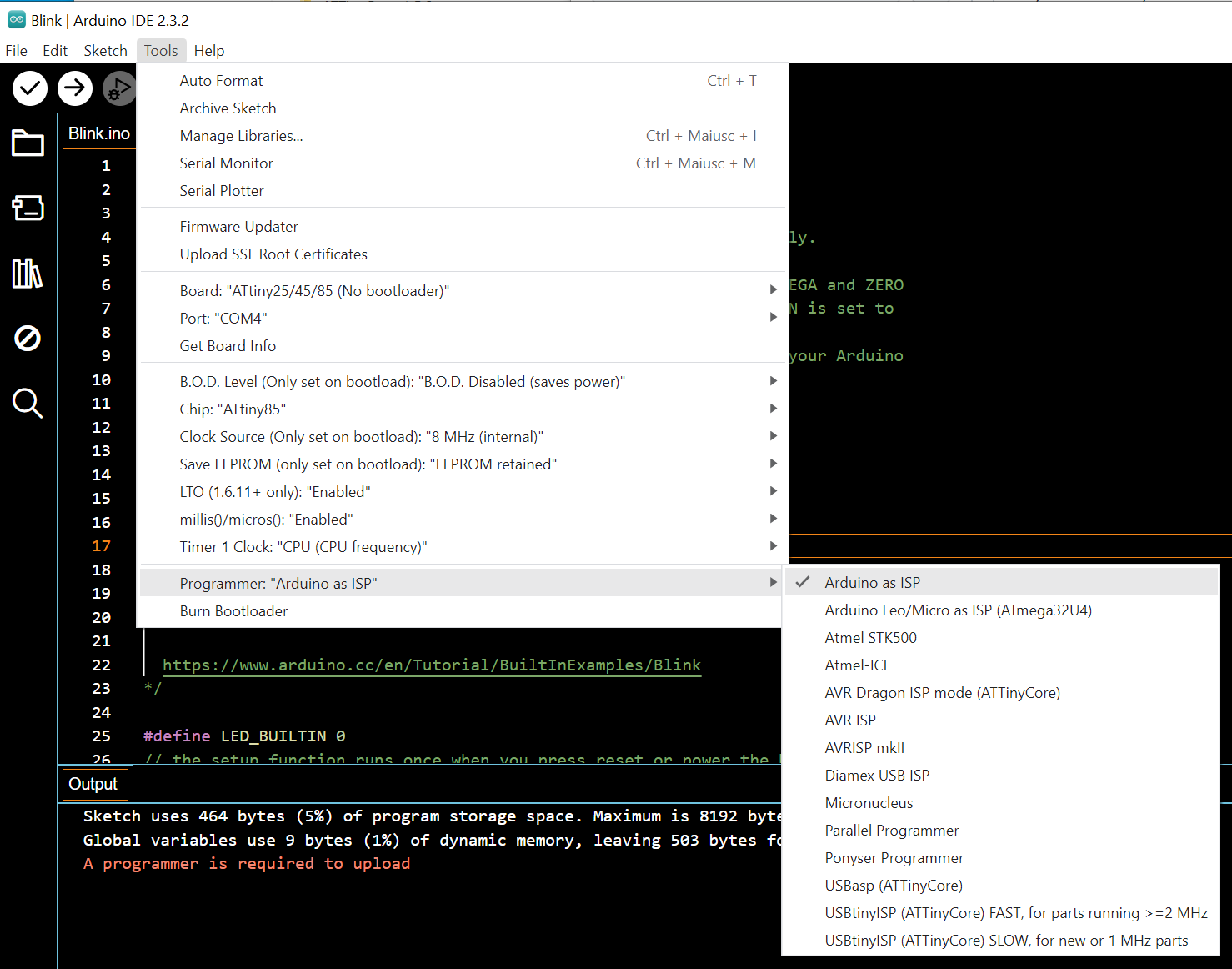
Task: Click the Upload arrow toolbar icon
Action: 75,88
